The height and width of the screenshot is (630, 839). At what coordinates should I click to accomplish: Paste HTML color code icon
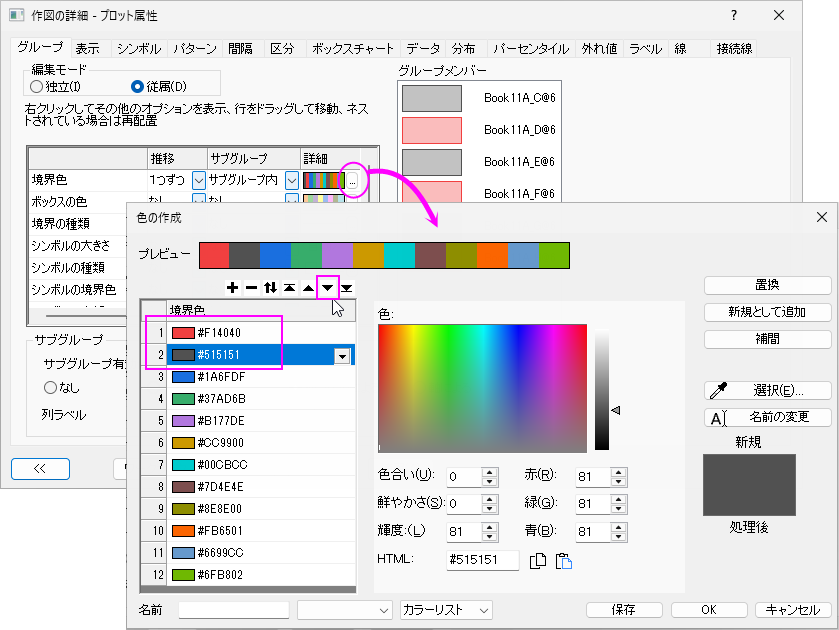pos(563,560)
